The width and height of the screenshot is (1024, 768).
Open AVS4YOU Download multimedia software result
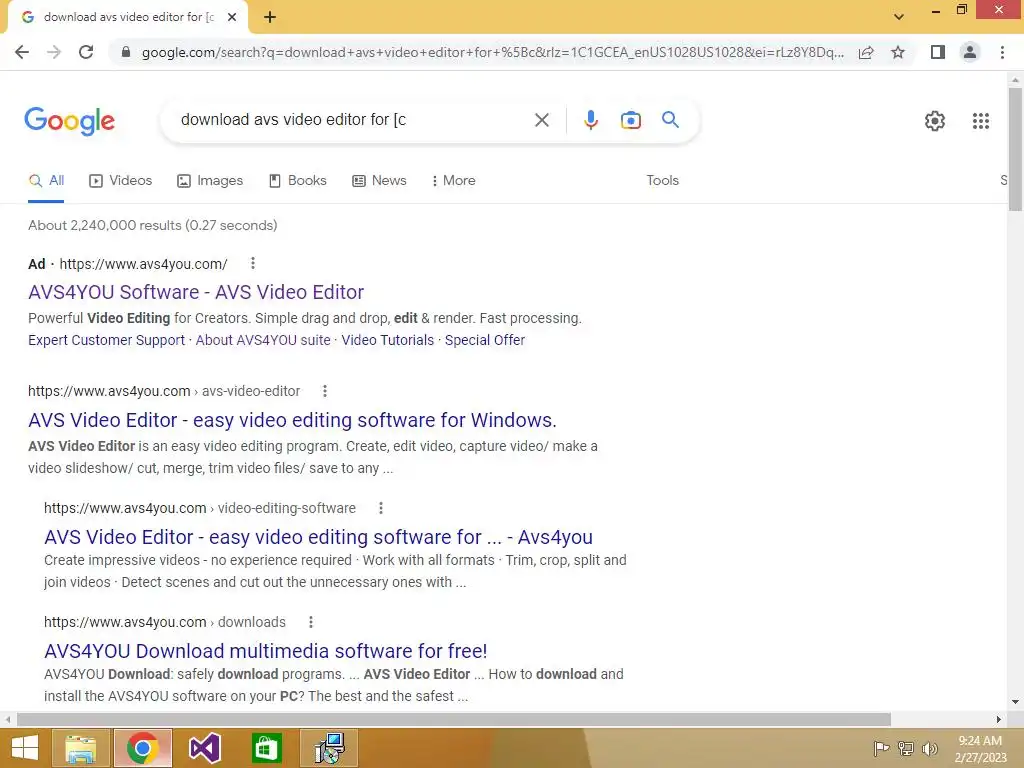(x=265, y=651)
